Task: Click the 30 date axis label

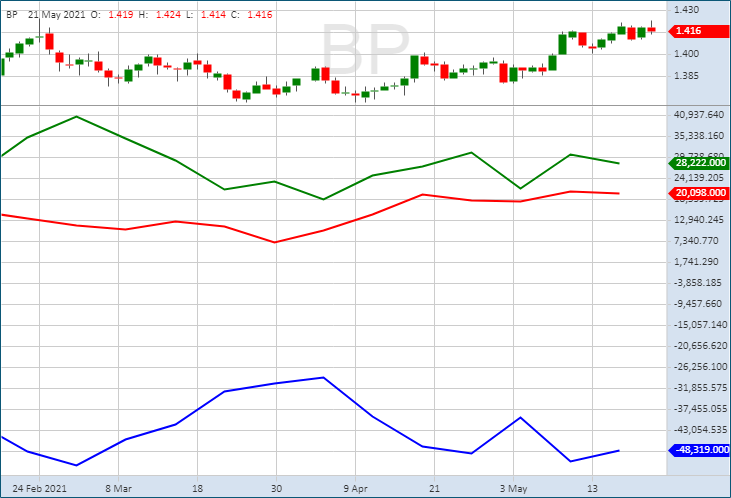Action: (276, 488)
